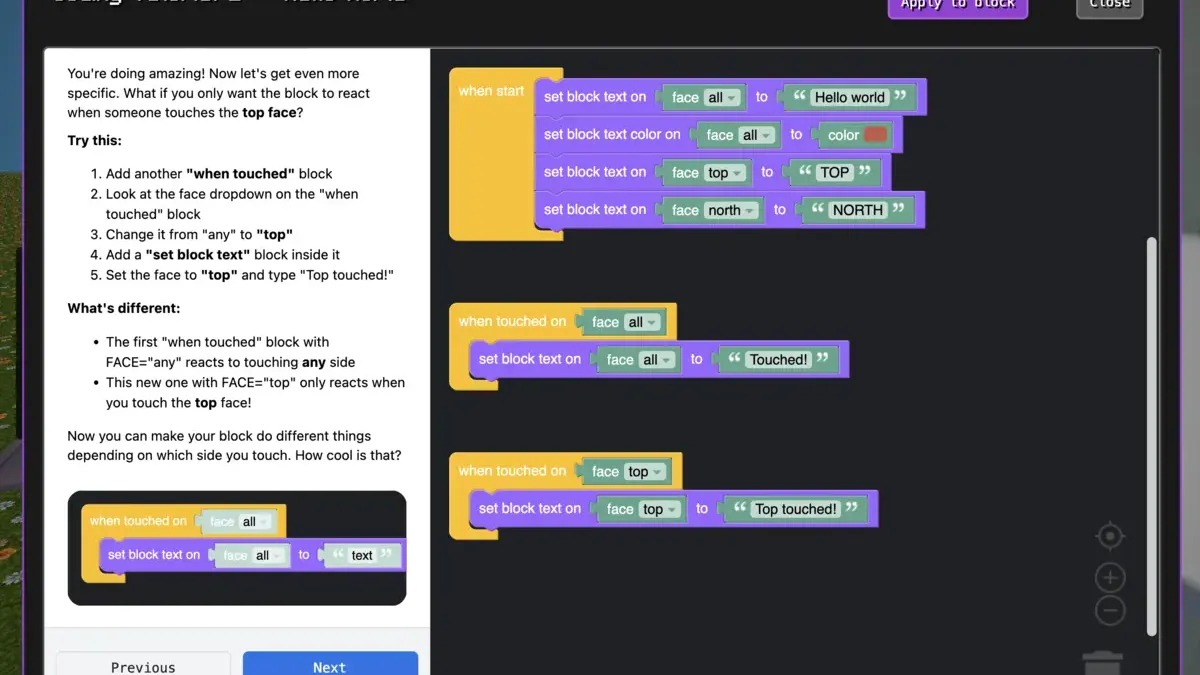Edit the "Touched!" text field
The width and height of the screenshot is (1200, 675).
pyautogui.click(x=778, y=360)
